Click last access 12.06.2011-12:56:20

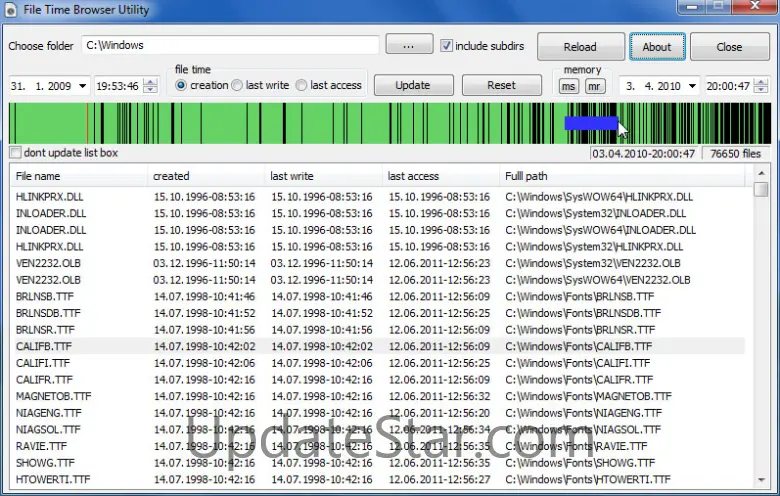(439, 413)
